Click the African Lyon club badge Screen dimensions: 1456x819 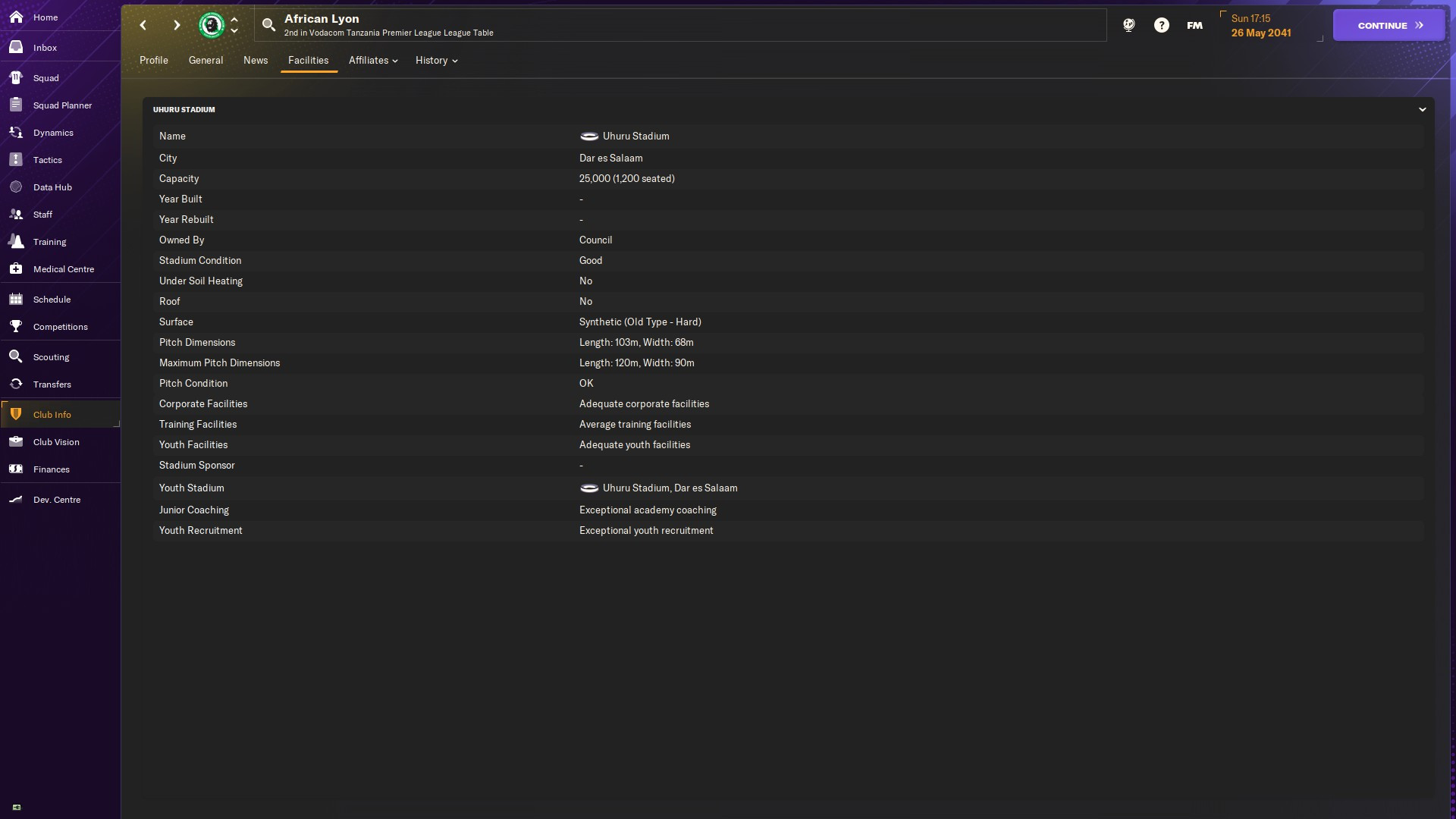(x=212, y=26)
